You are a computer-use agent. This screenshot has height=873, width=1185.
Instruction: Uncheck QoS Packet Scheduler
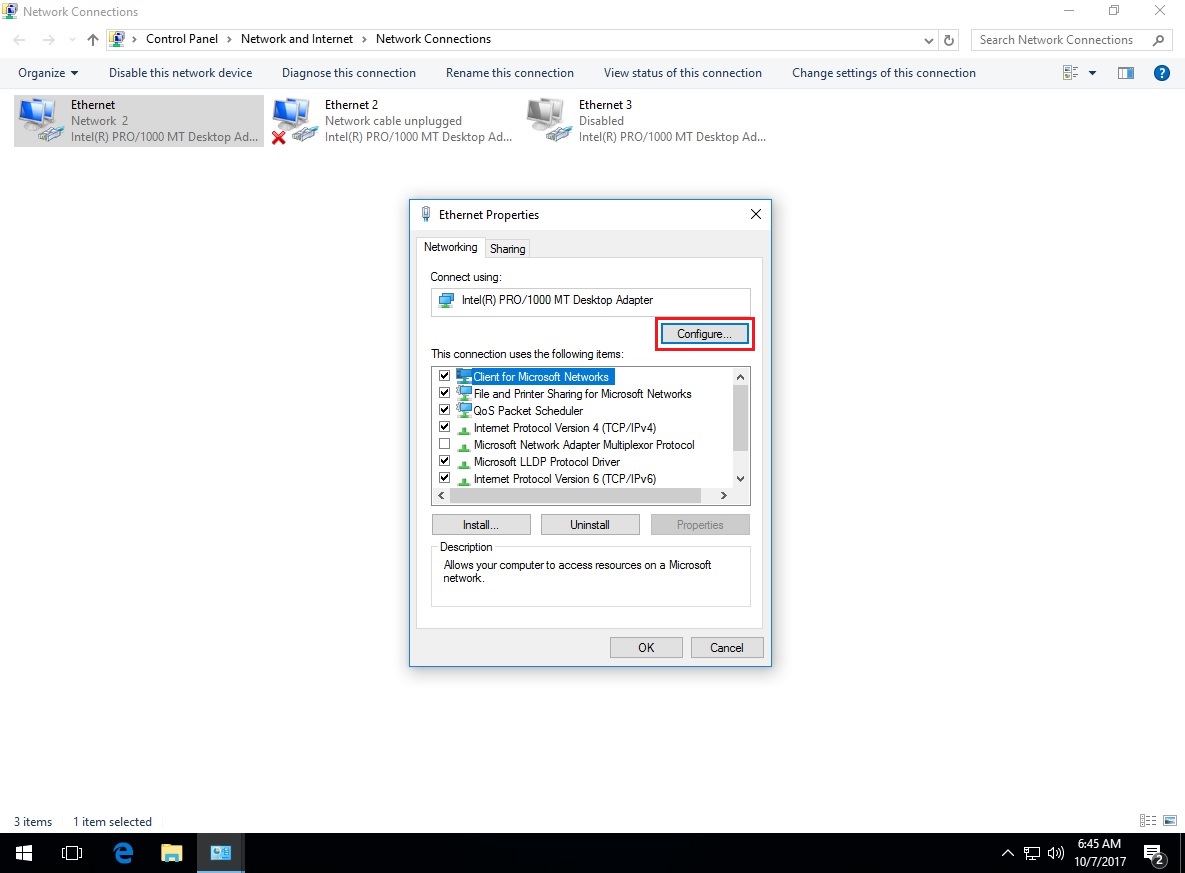click(444, 410)
